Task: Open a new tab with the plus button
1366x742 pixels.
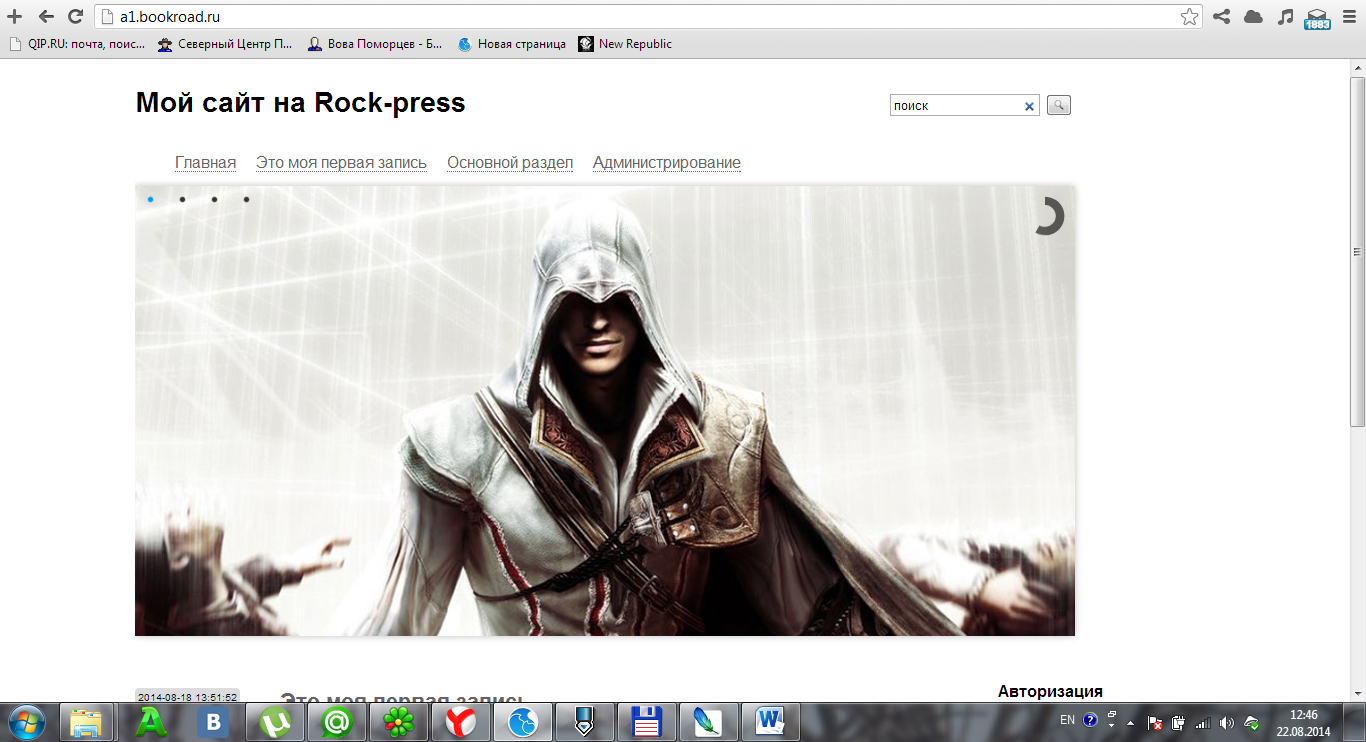Action: 15,17
